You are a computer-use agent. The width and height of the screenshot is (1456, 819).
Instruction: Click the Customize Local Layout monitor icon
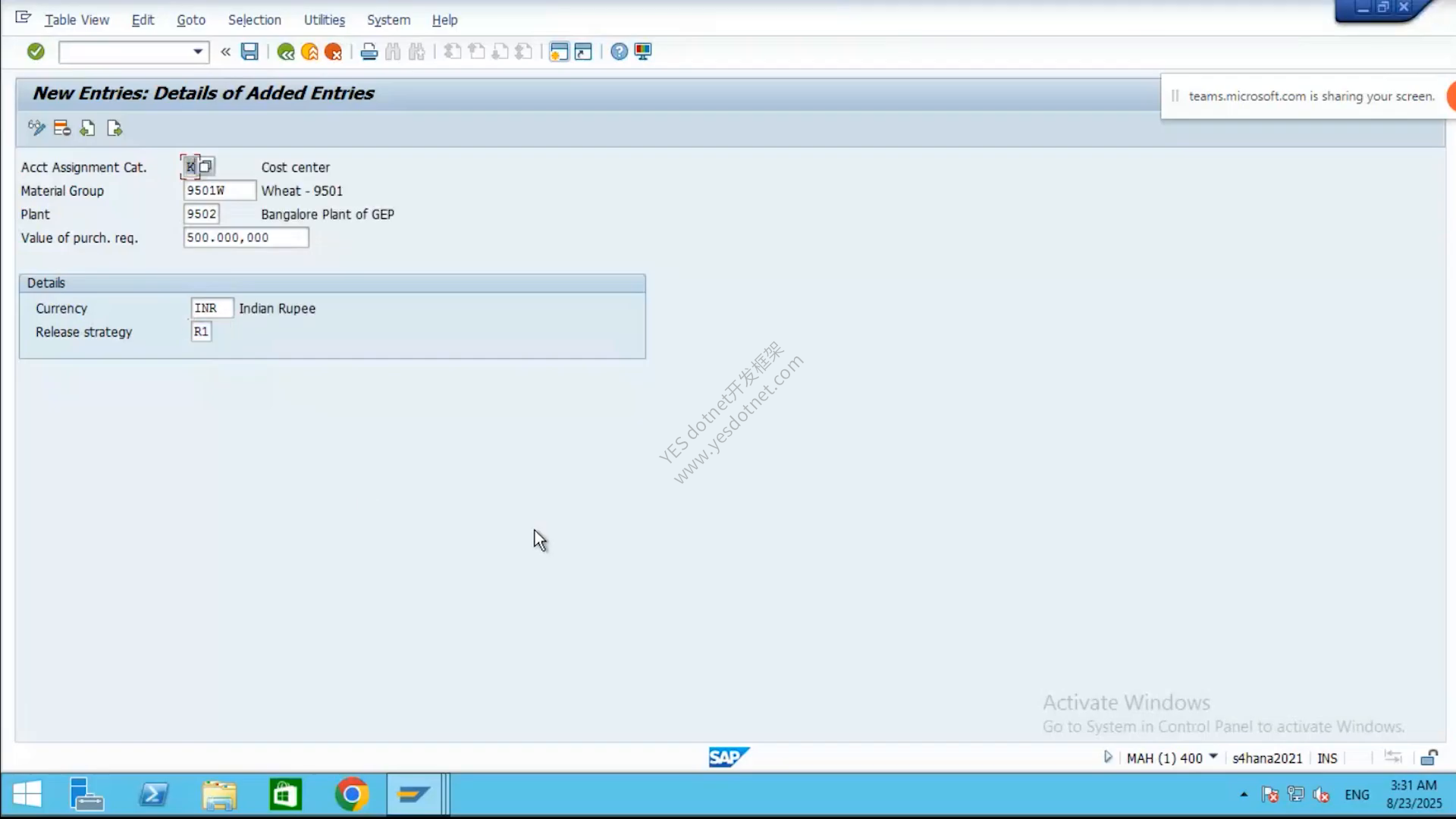(x=643, y=52)
